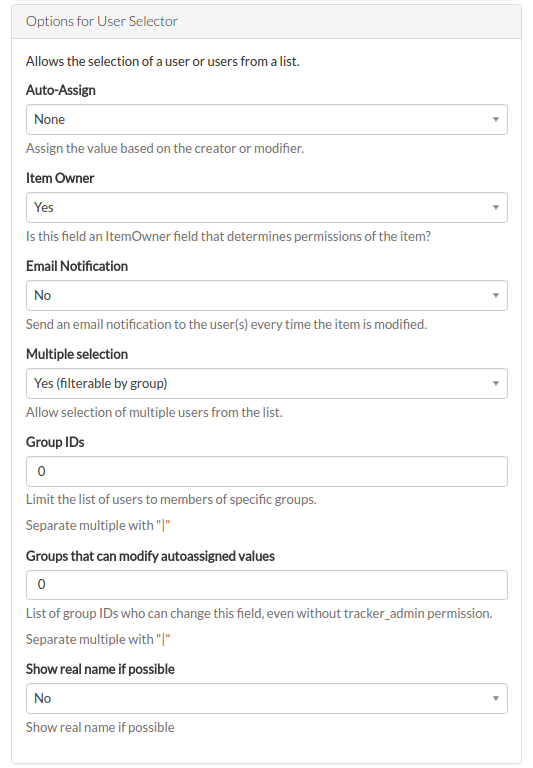
Task: Click the Multiple selection field label
Action: pyautogui.click(x=77, y=354)
